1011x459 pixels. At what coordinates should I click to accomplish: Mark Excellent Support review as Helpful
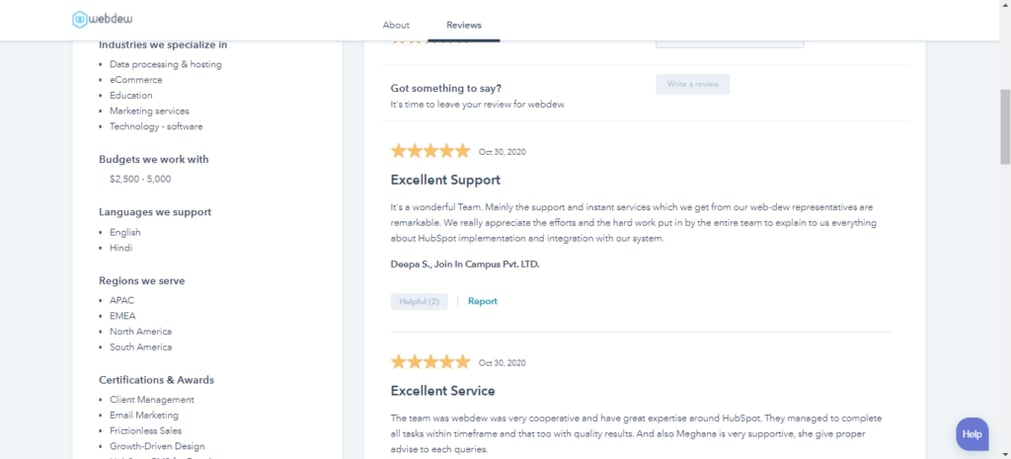419,301
